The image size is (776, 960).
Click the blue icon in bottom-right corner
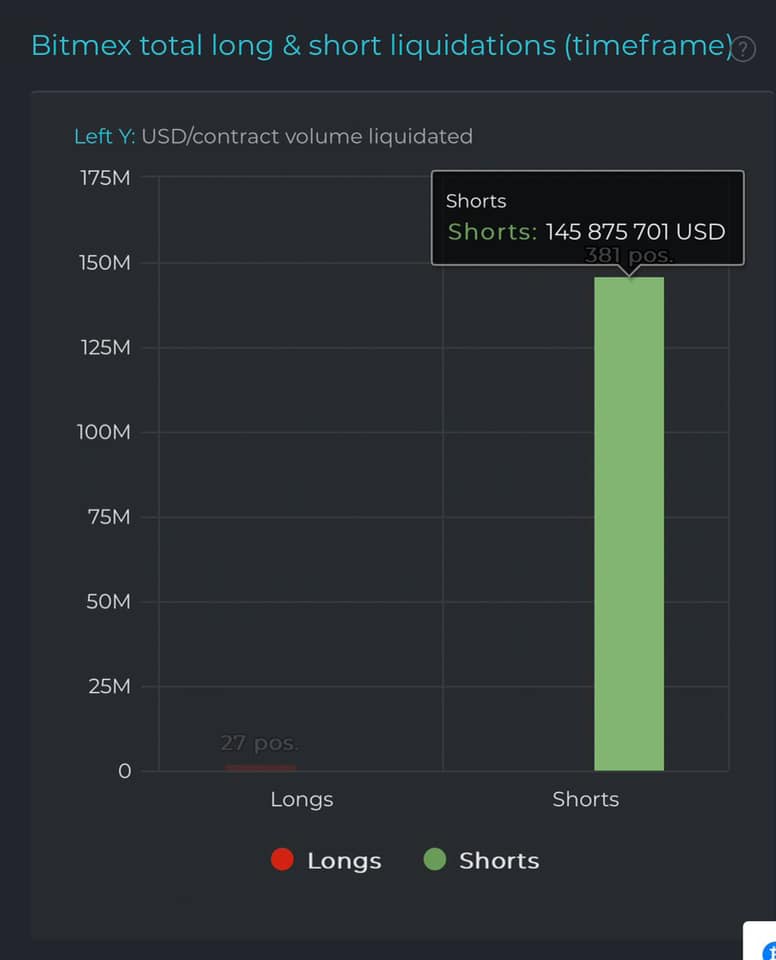[768, 951]
